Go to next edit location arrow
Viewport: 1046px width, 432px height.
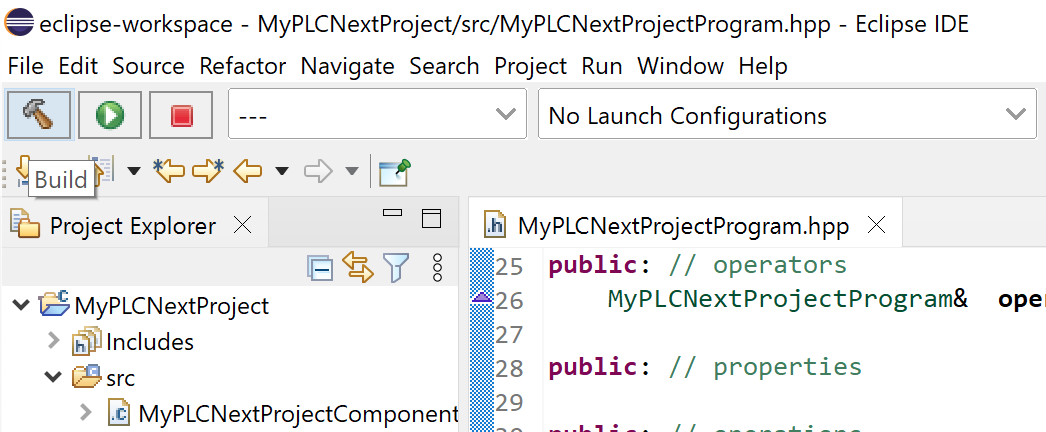[208, 171]
